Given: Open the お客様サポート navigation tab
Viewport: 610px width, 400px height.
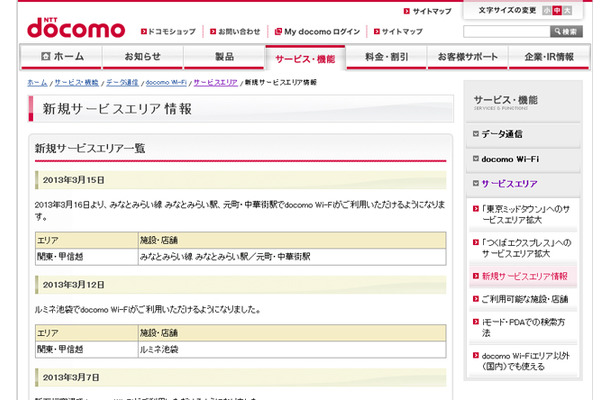Looking at the screenshot, I should 468,57.
